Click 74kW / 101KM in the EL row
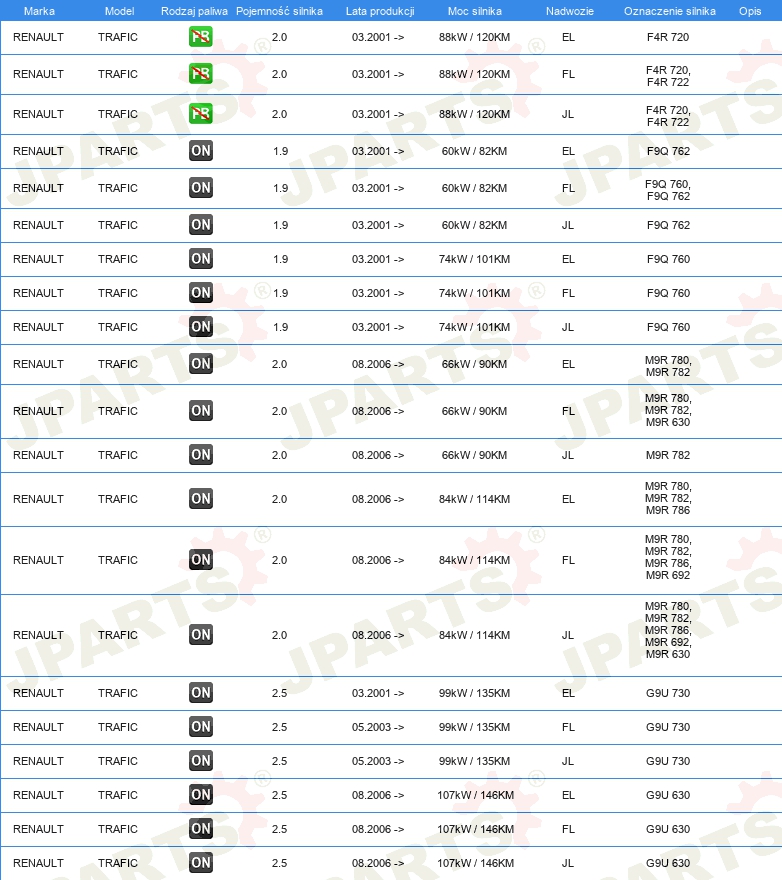This screenshot has height=880, width=782. click(474, 259)
